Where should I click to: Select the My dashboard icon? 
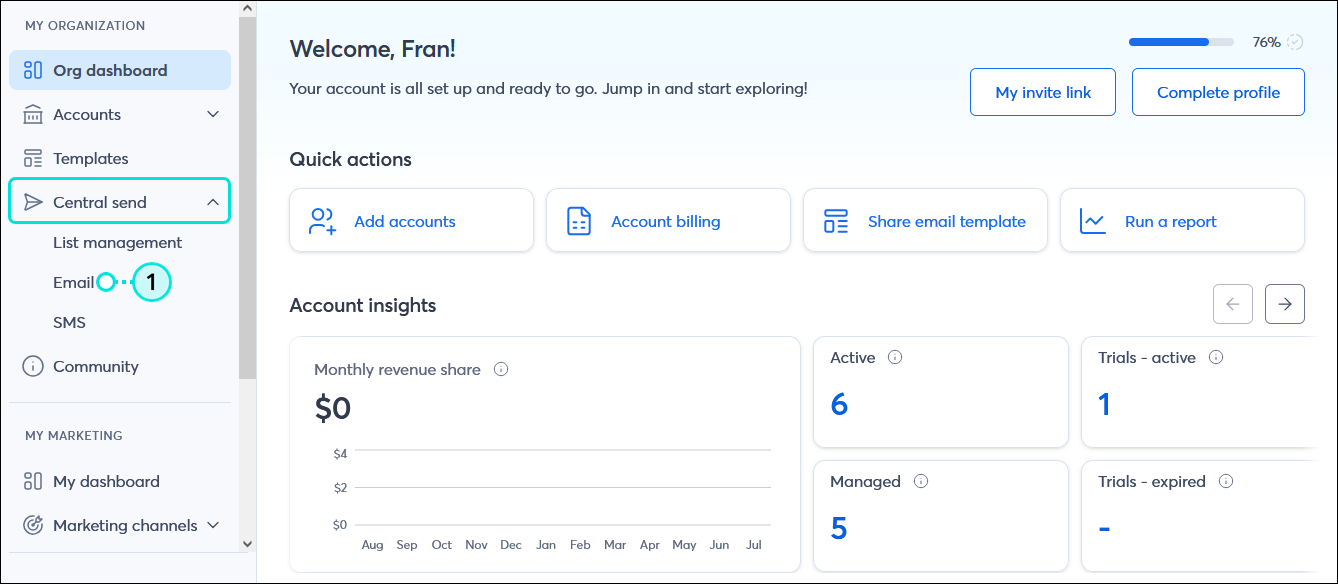31,481
